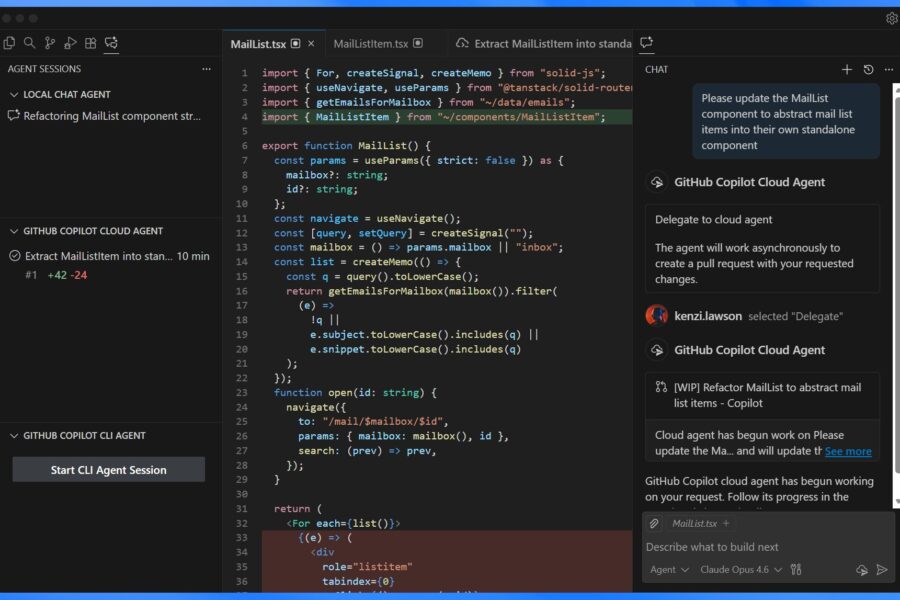Image resolution: width=900 pixels, height=600 pixels.
Task: Open chat history with the restore icon
Action: point(869,69)
